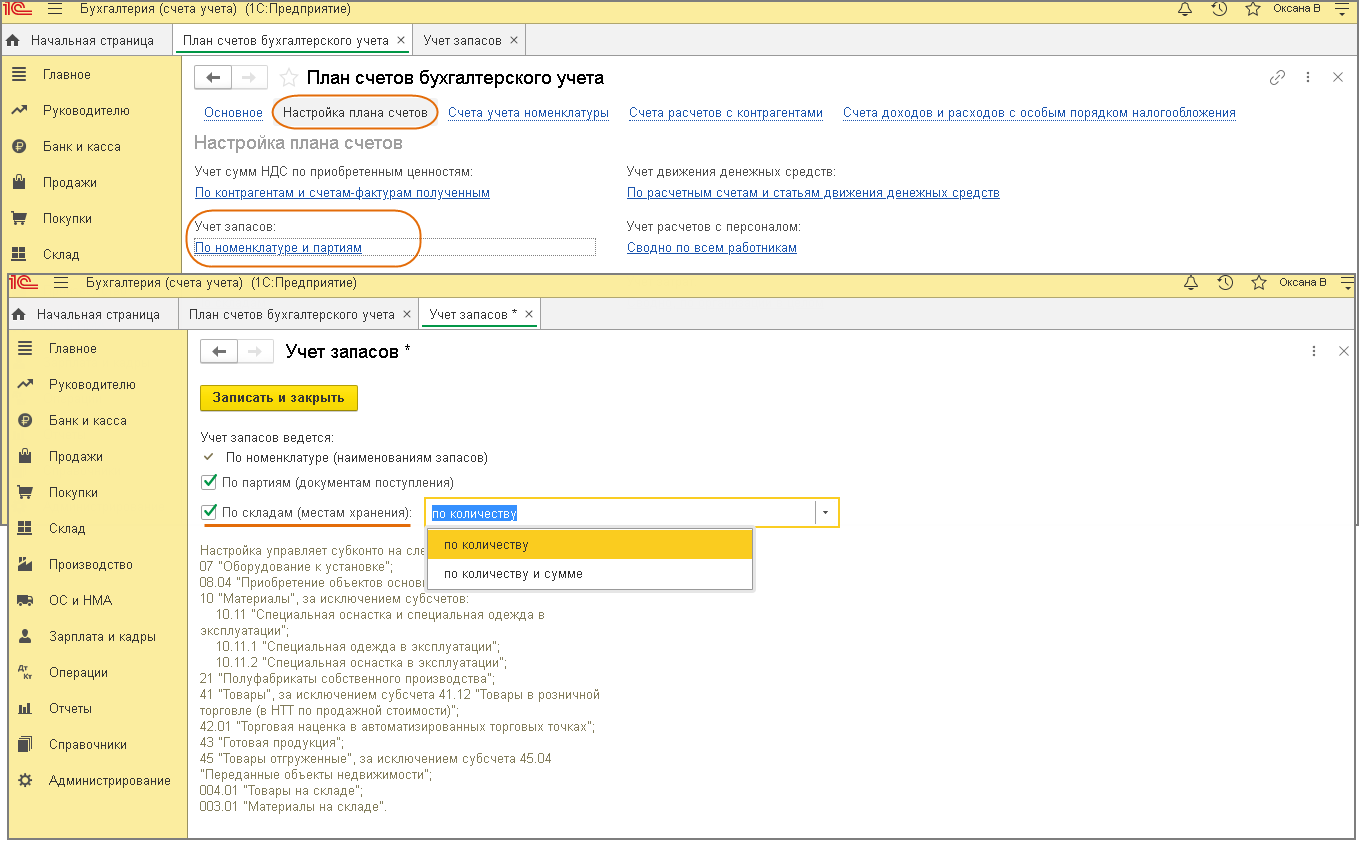Add План счетов page to favorites star
Image resolution: width=1359 pixels, height=842 pixels.
coord(289,78)
